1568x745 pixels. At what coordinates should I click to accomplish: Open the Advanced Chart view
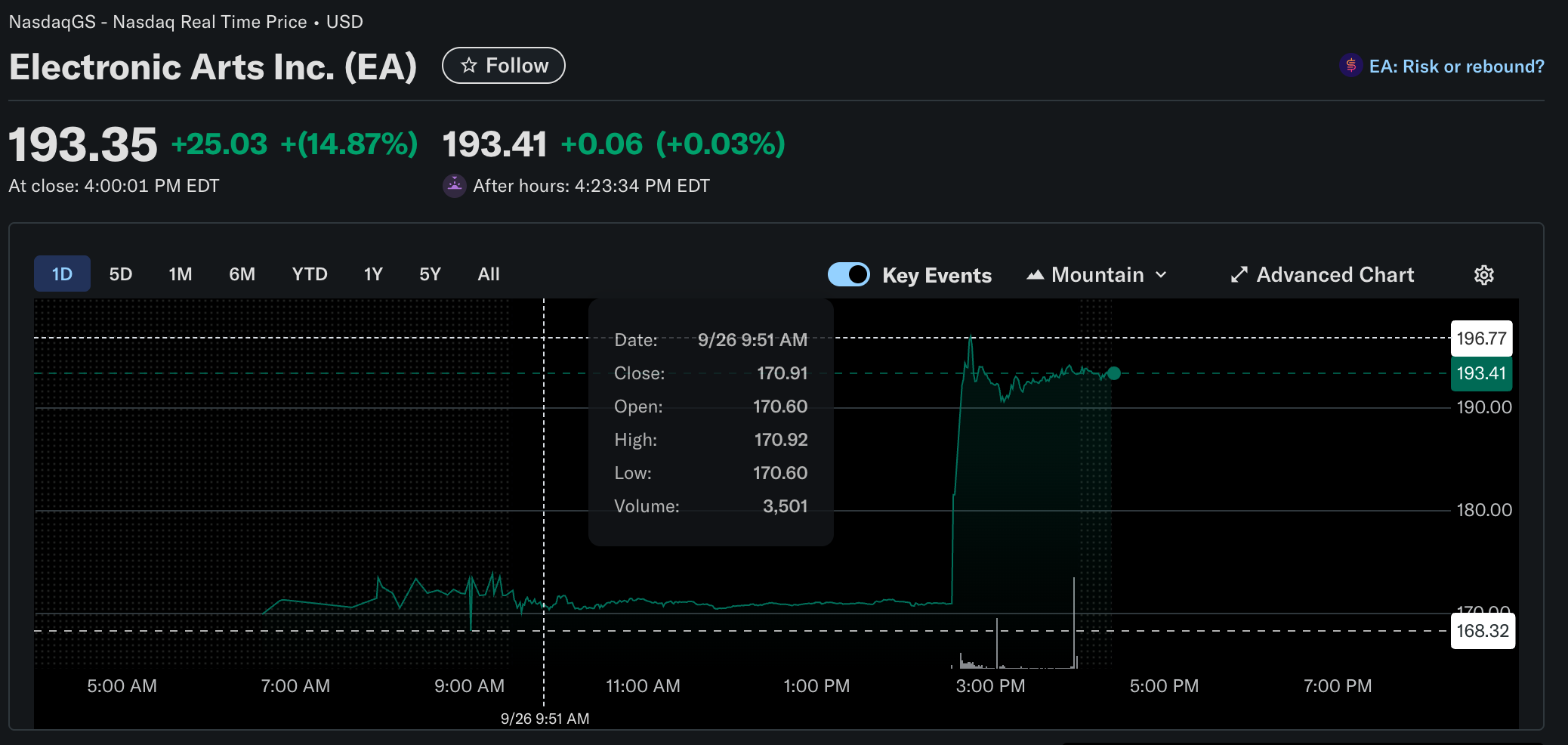[x=1335, y=275]
